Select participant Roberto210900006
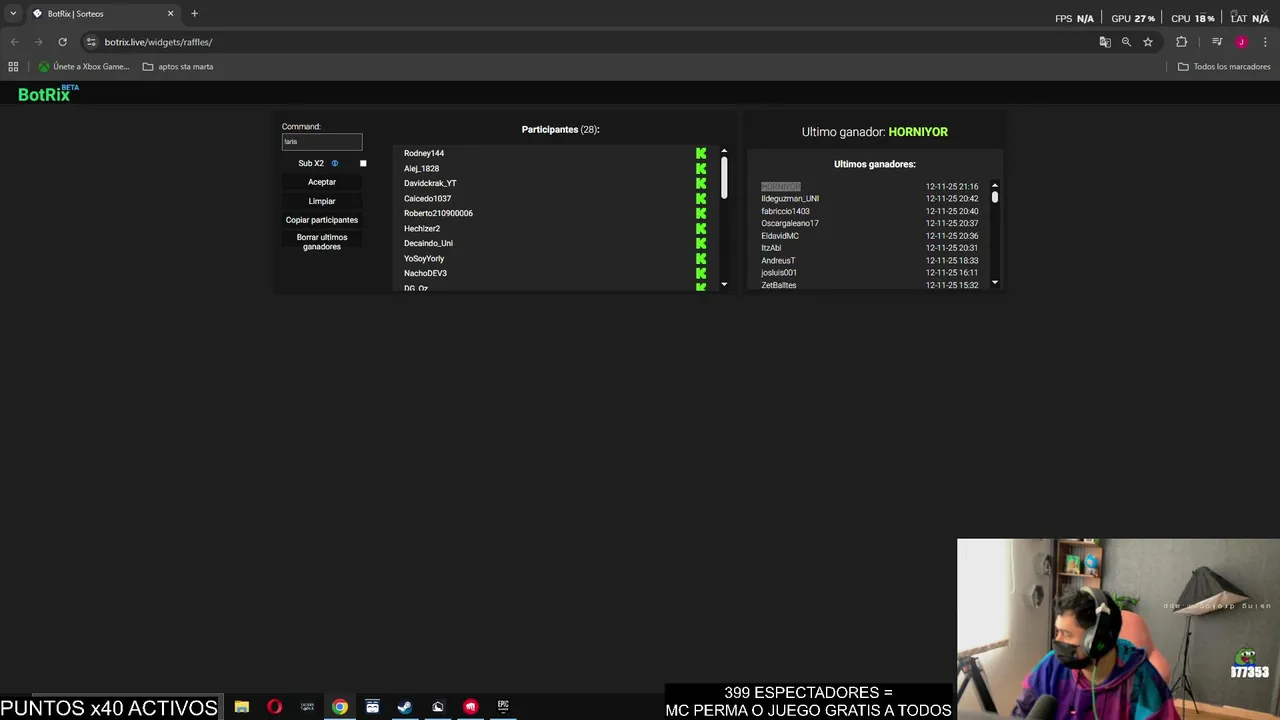 (438, 213)
